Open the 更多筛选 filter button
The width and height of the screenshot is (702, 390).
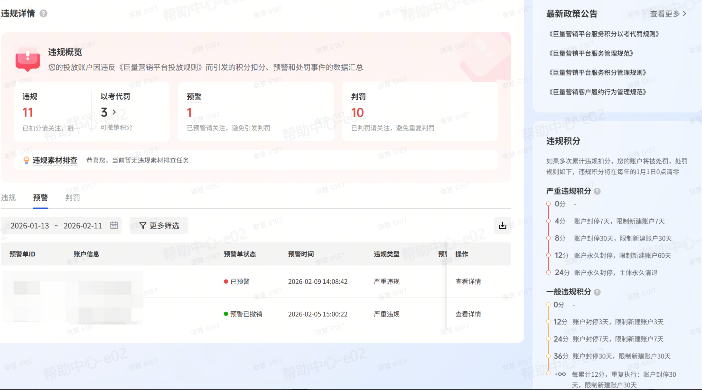159,226
